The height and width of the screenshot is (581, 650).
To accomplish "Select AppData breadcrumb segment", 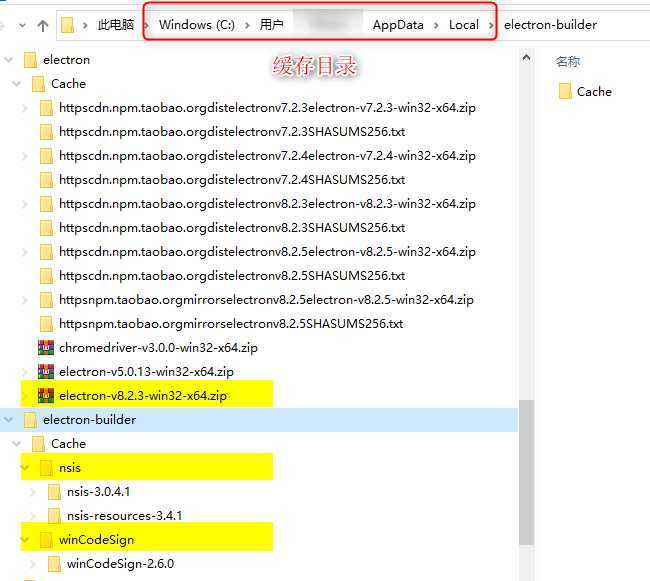I will point(398,25).
